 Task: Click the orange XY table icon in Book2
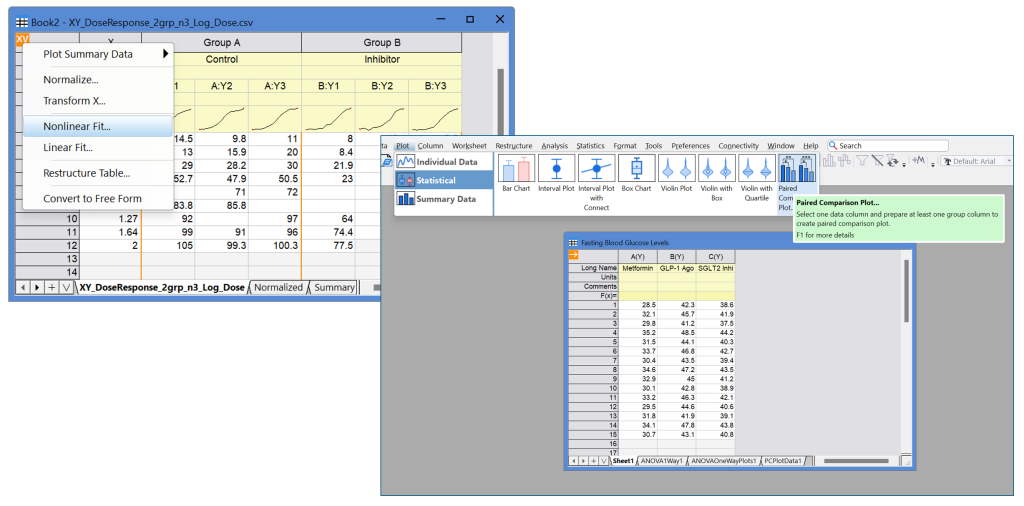click(22, 39)
